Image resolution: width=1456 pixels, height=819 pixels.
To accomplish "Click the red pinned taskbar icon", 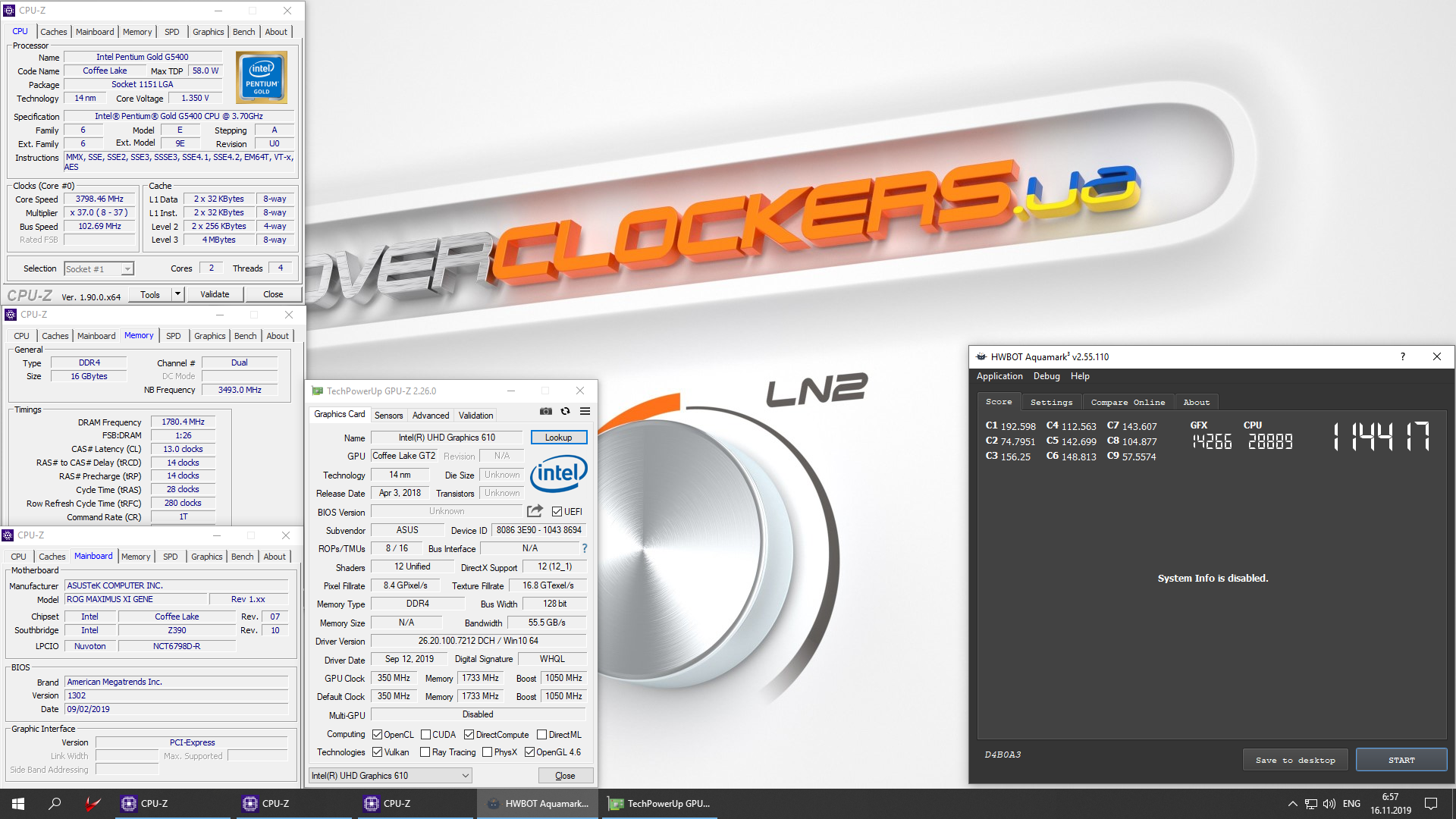I will tap(92, 804).
